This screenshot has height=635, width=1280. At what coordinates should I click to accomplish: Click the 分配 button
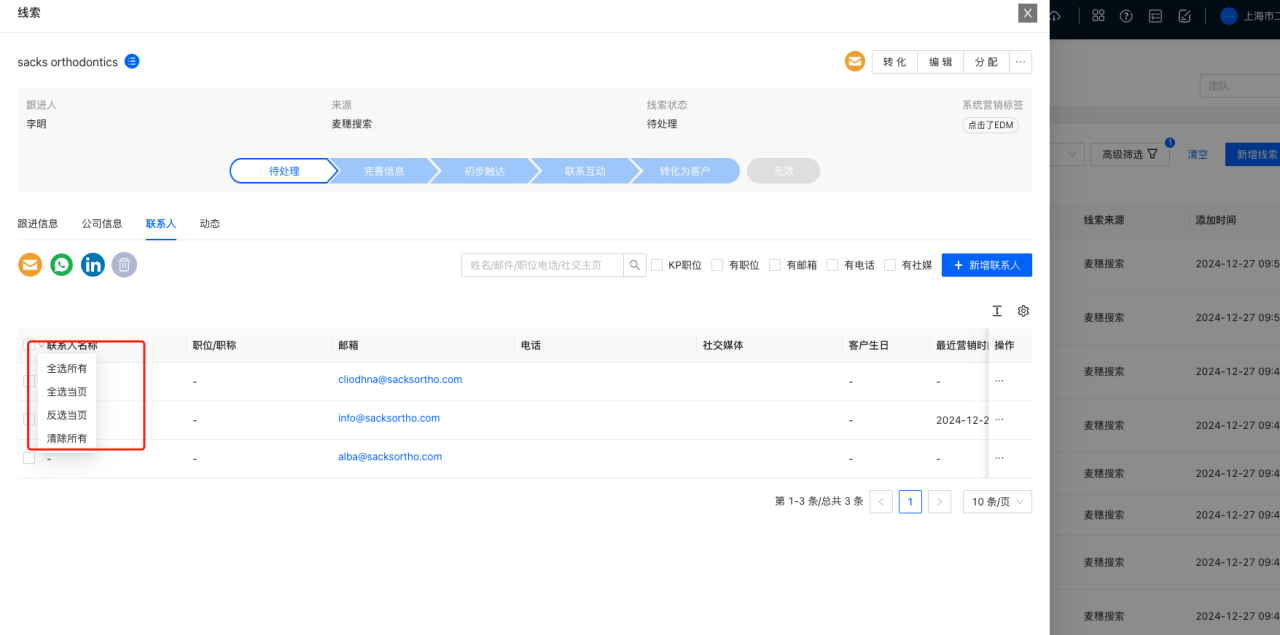(x=986, y=62)
